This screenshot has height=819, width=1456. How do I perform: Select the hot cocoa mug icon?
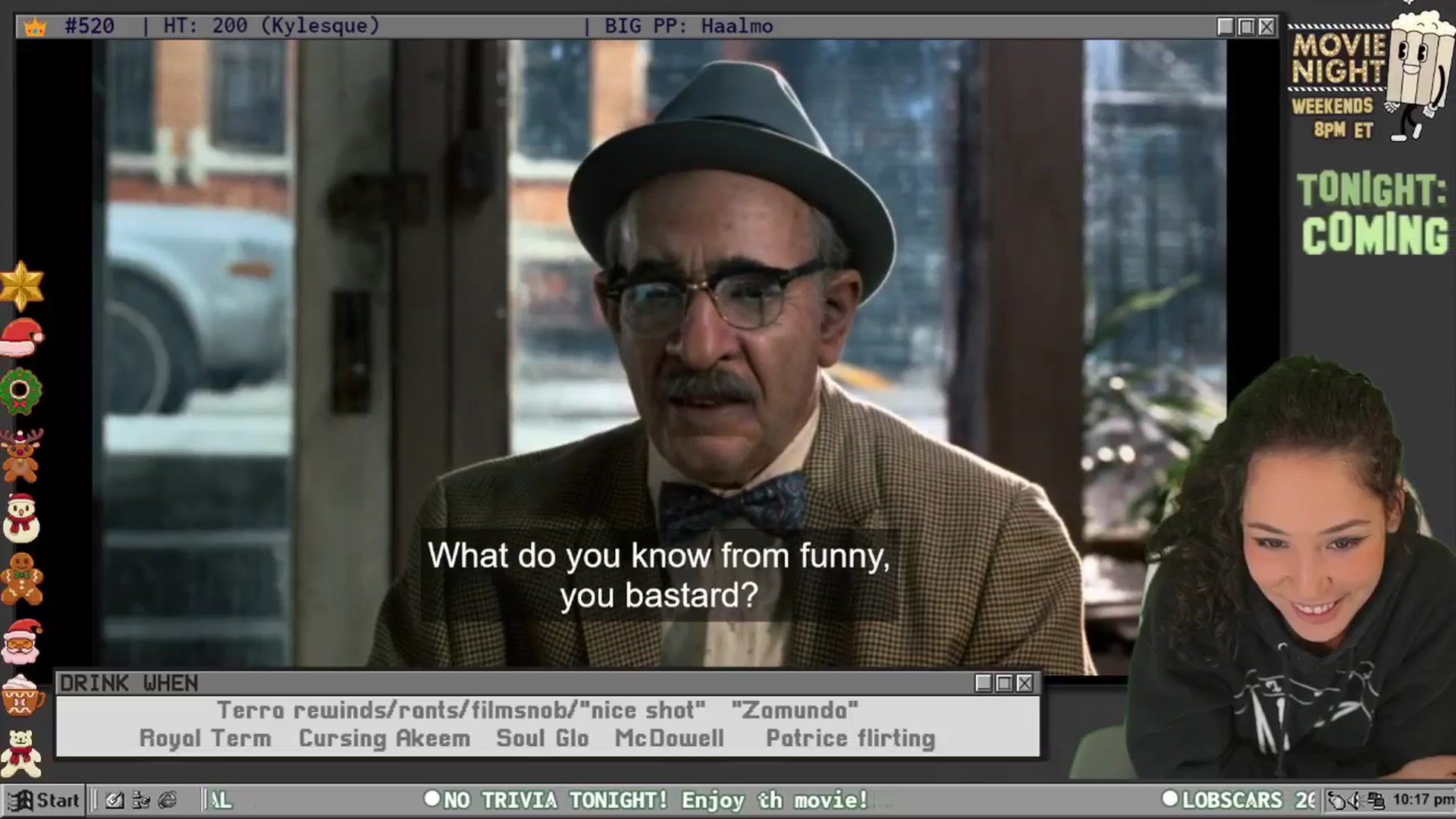point(22,695)
